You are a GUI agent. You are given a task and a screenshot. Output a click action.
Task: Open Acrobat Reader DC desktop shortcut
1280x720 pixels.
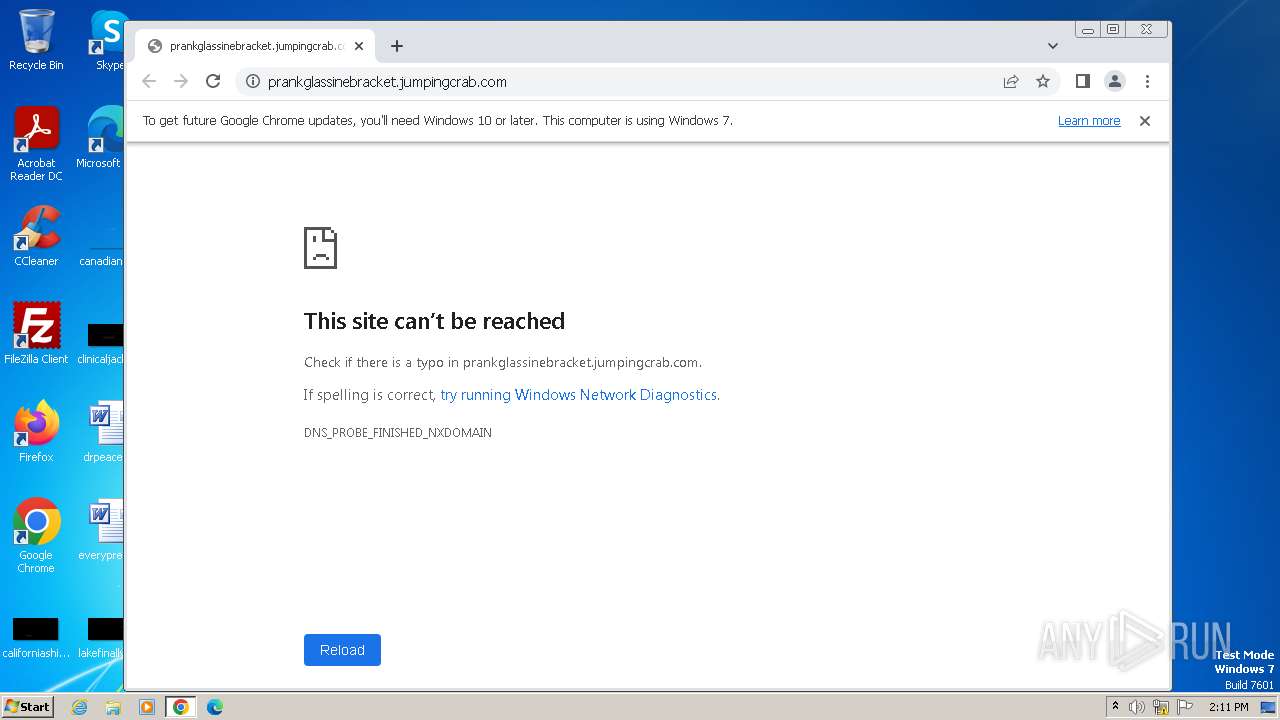(x=36, y=144)
